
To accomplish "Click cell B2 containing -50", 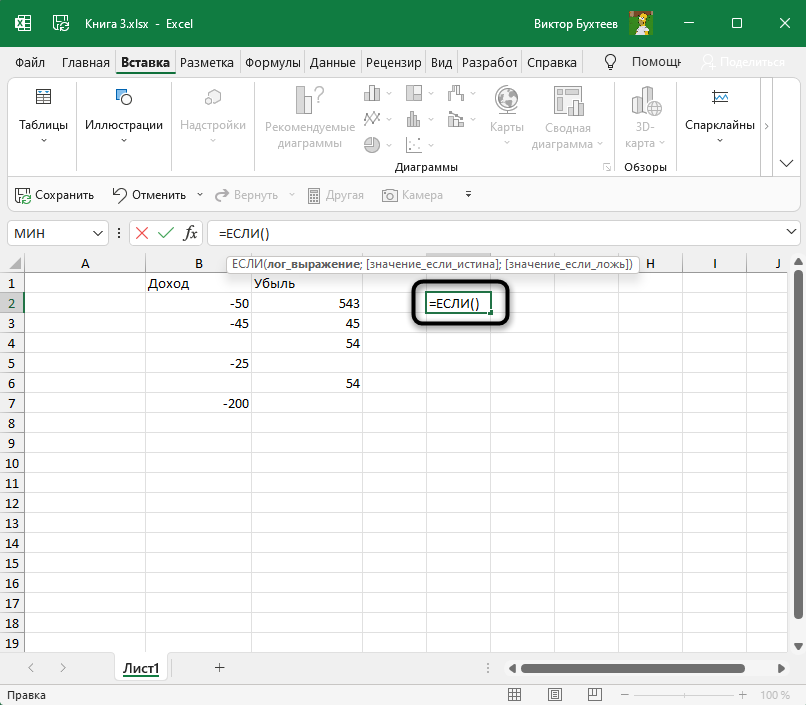I will 198,303.
